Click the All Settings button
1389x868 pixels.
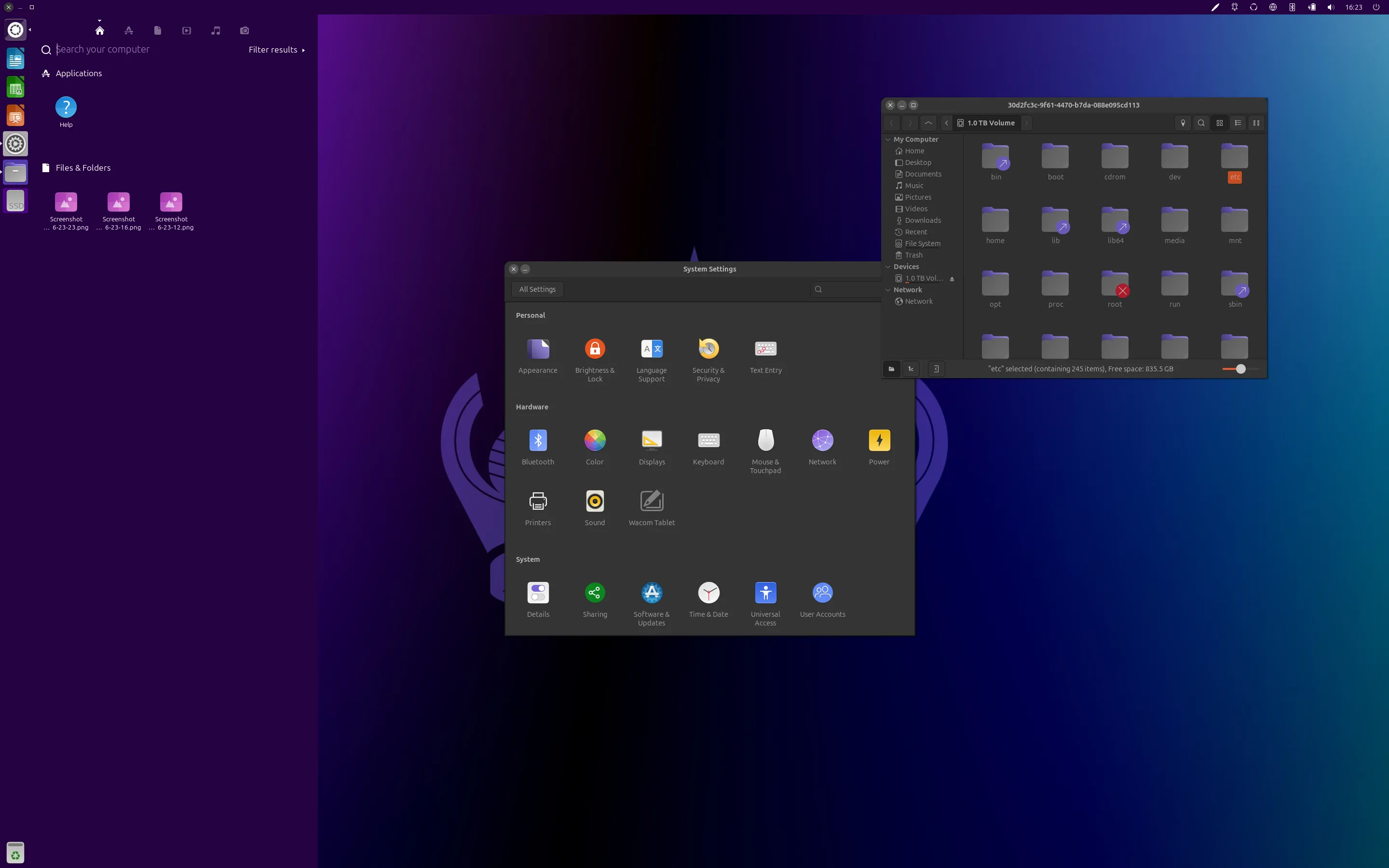537,289
